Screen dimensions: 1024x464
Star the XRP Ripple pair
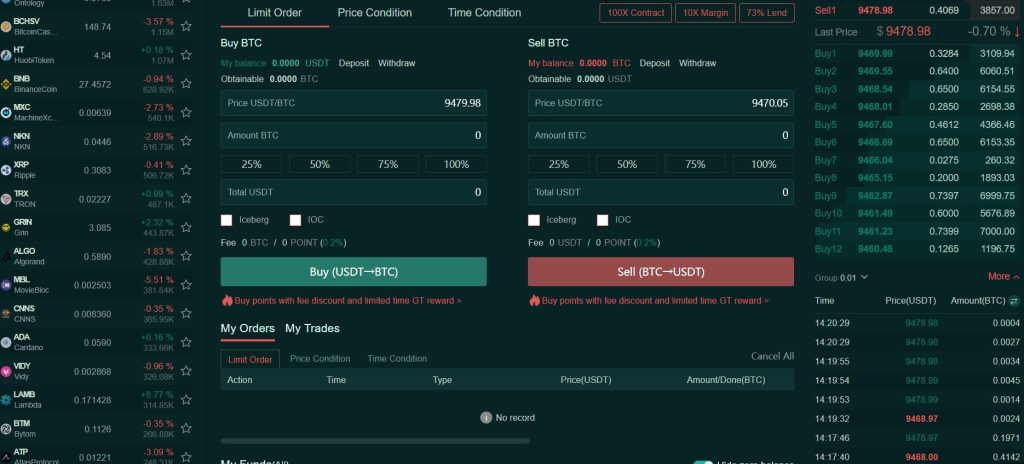186,170
